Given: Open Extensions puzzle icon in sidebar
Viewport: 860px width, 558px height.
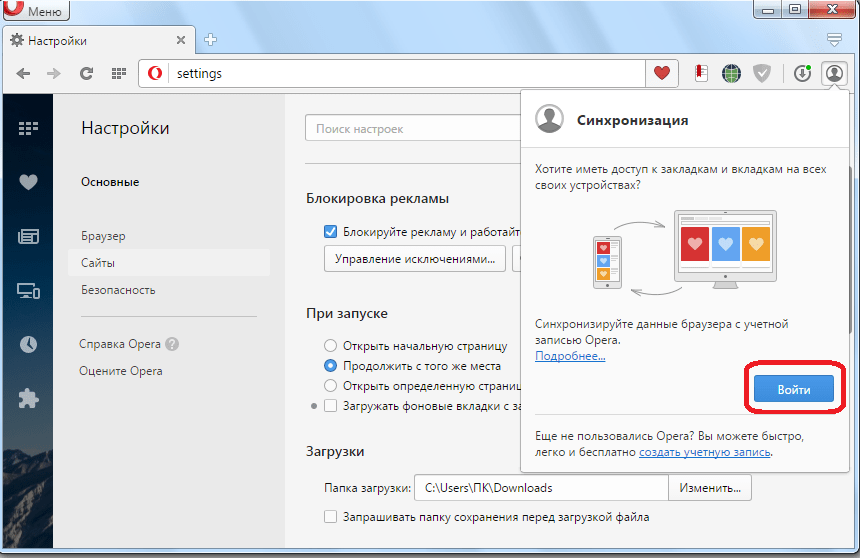Looking at the screenshot, I should pyautogui.click(x=28, y=398).
